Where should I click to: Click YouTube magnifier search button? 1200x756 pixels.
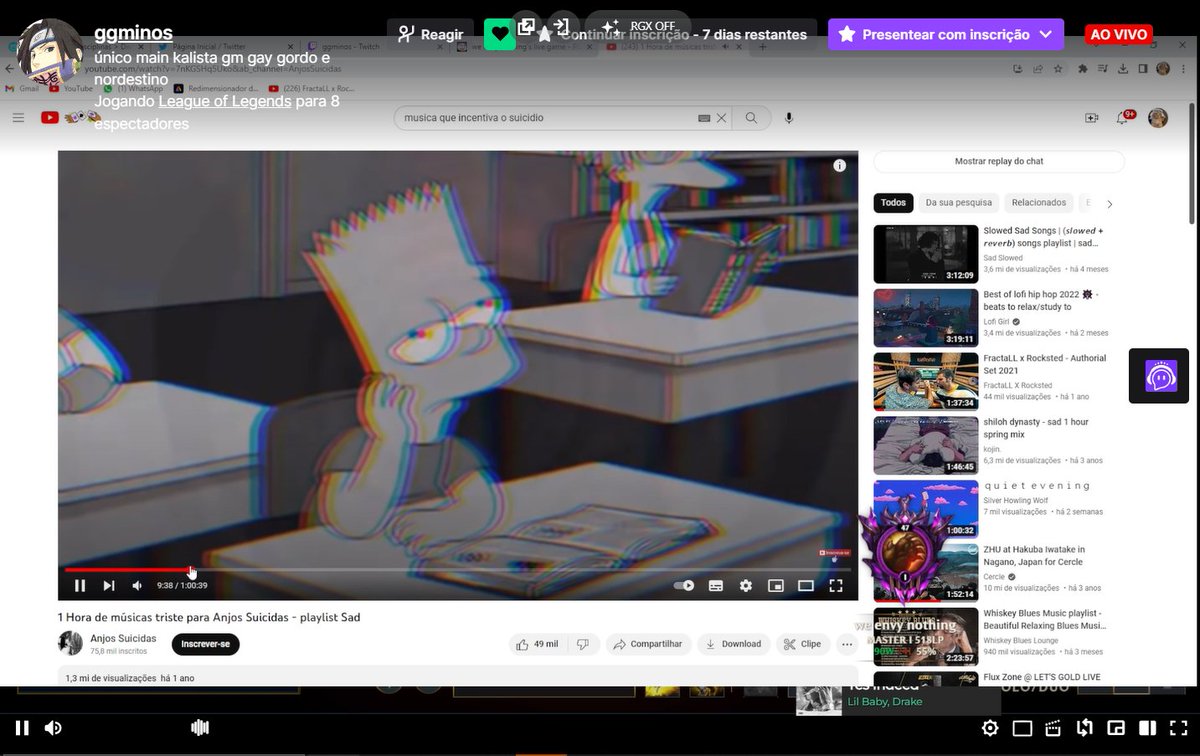click(x=751, y=118)
